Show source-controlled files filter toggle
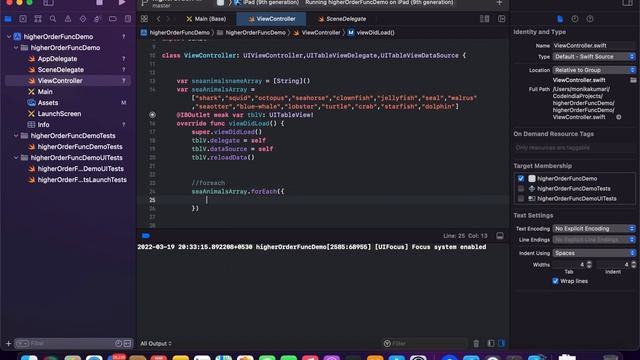 click(x=128, y=344)
